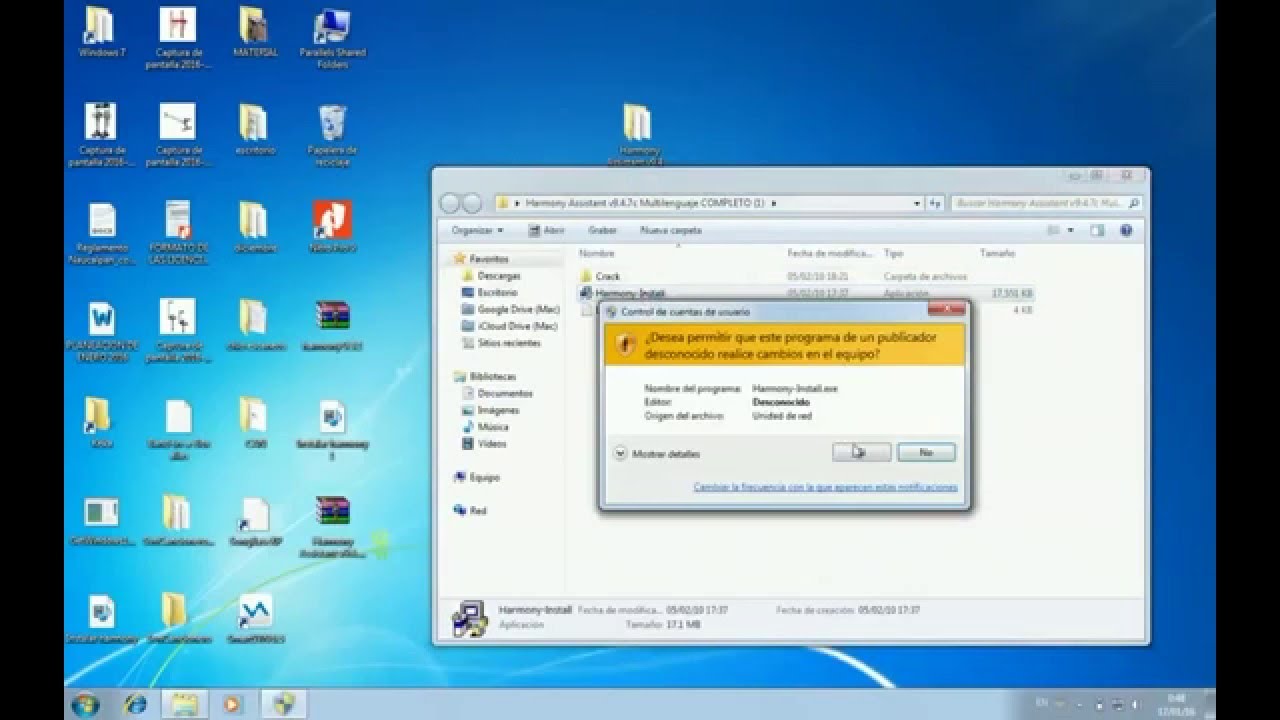Image resolution: width=1280 pixels, height=720 pixels.
Task: Open Escritorio in the navigation pane
Action: tap(496, 293)
